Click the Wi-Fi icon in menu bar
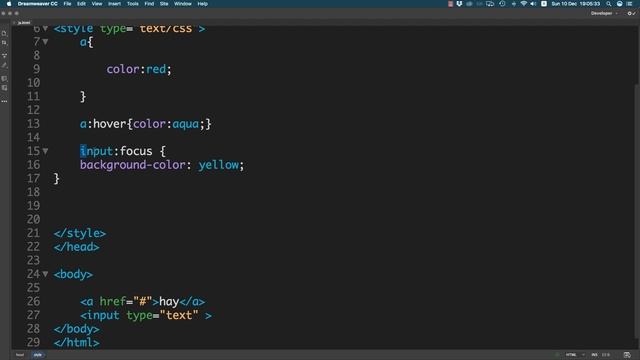The height and width of the screenshot is (360, 640). coord(523,4)
